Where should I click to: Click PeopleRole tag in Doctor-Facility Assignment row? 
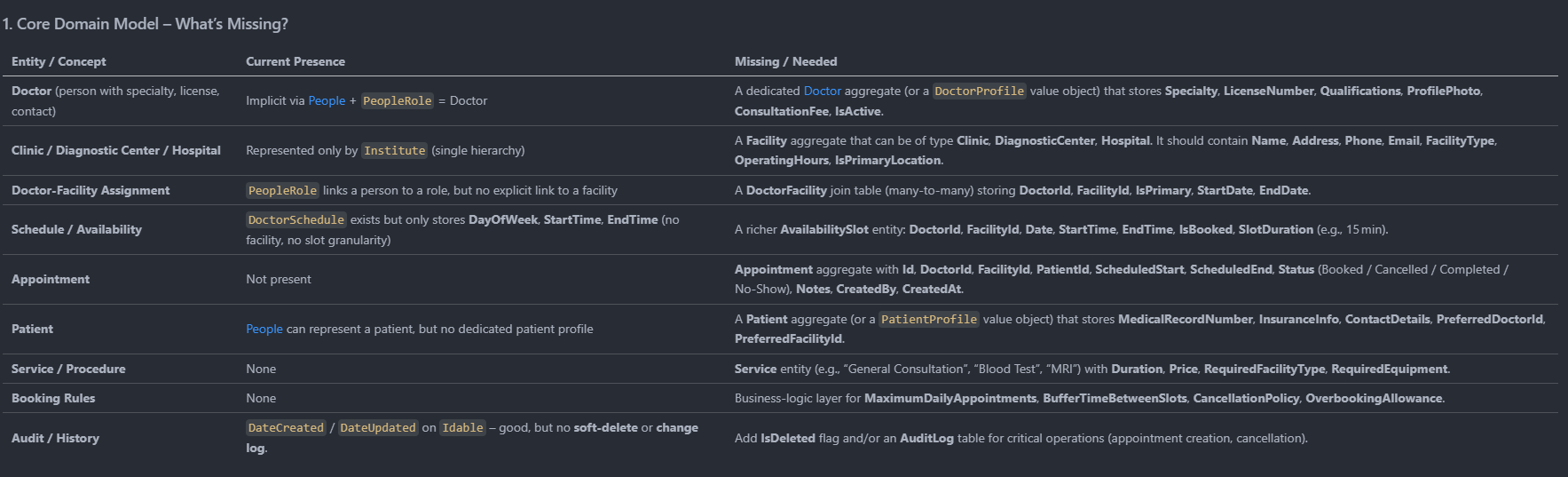point(282,191)
